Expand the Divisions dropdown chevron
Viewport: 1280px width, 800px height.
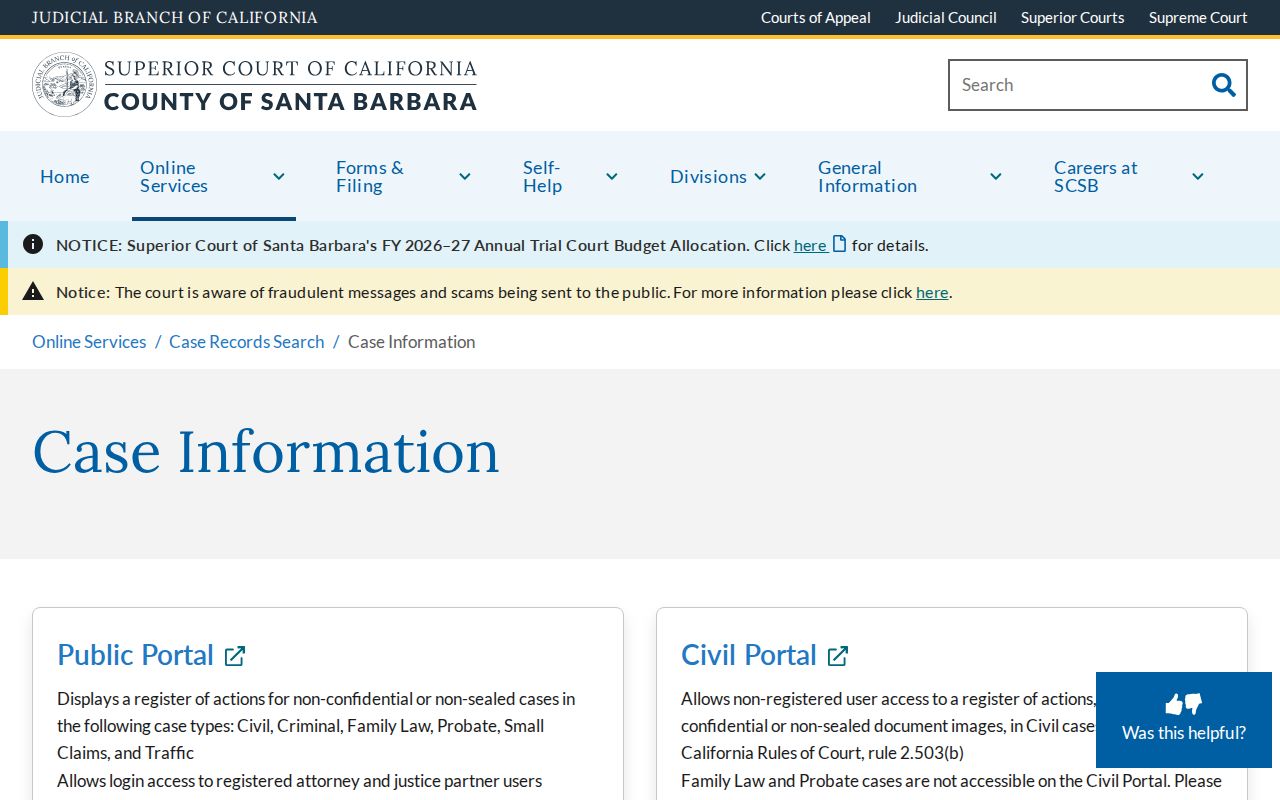click(x=760, y=177)
